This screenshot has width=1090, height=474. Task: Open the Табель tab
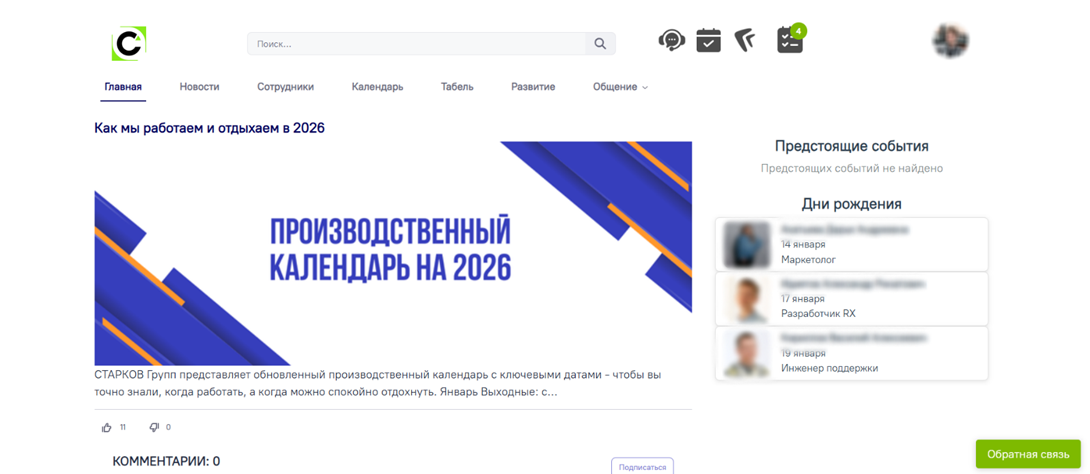click(x=457, y=87)
